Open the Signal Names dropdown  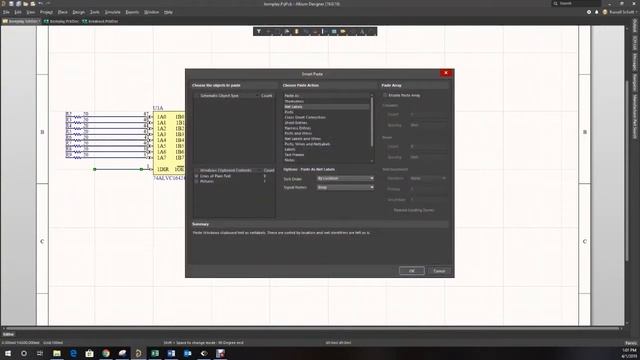tap(345, 187)
